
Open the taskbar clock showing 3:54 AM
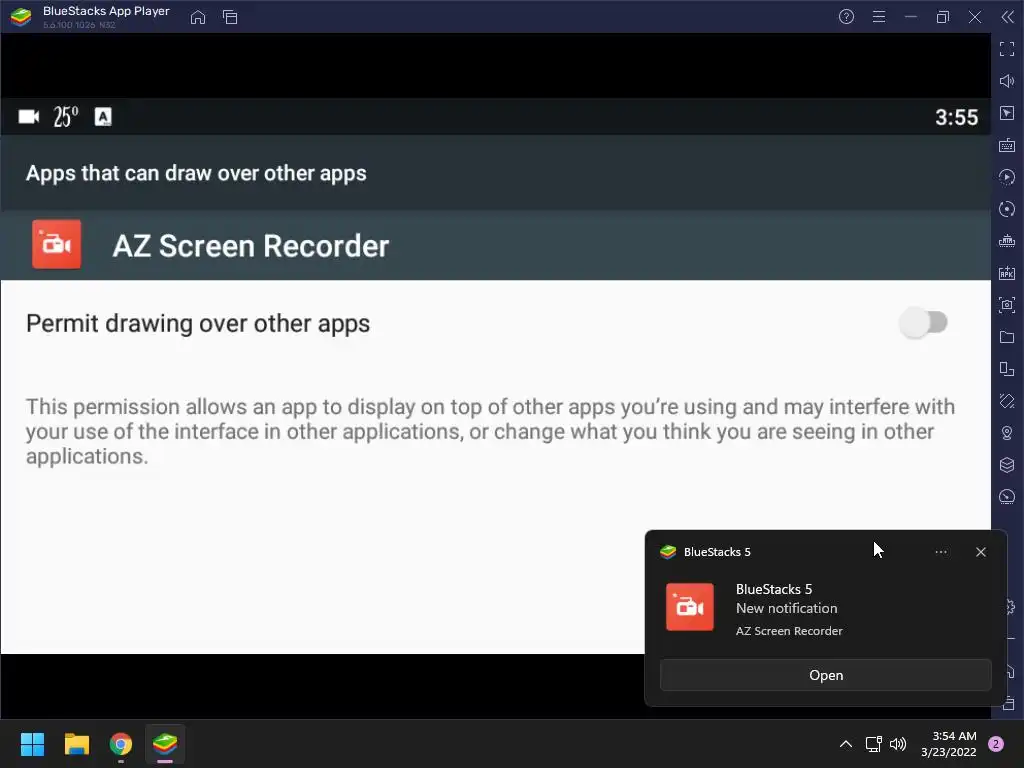[949, 744]
